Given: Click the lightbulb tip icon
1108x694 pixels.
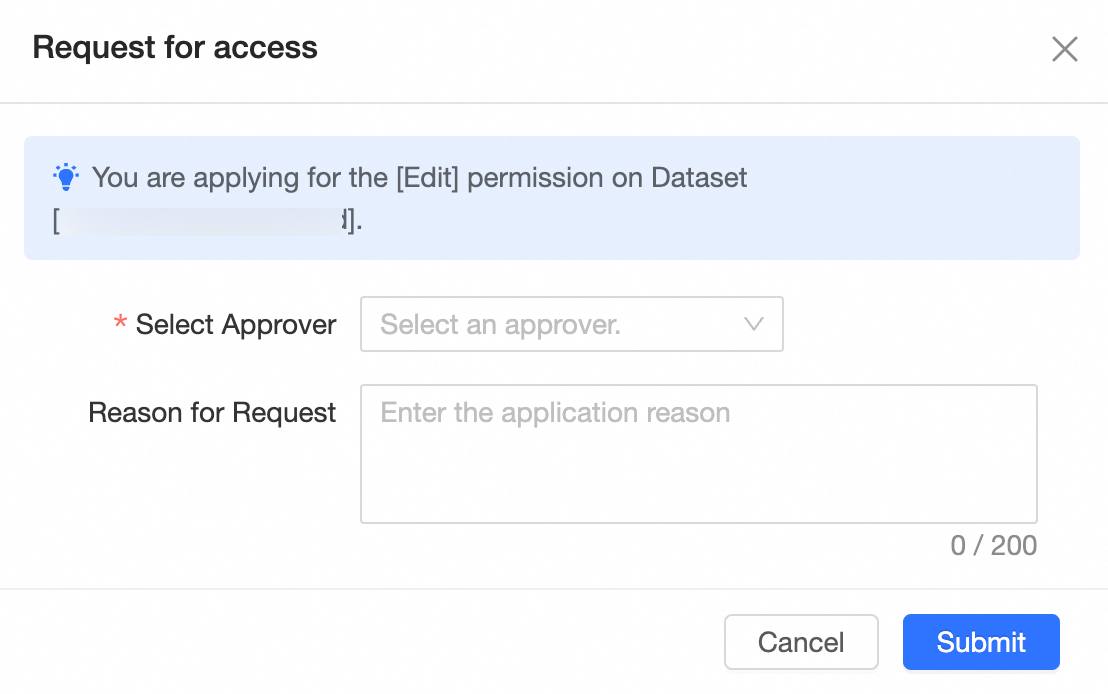Looking at the screenshot, I should (66, 178).
